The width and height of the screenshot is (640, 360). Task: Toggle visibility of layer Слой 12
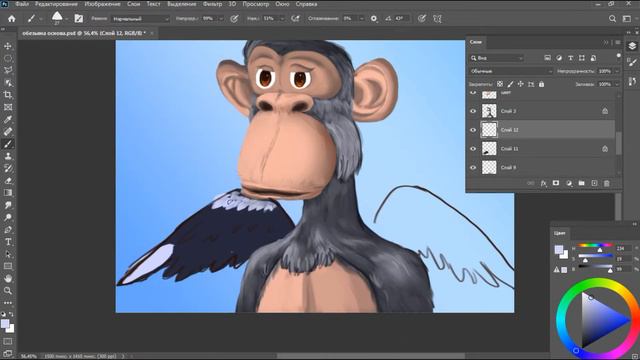[x=473, y=130]
